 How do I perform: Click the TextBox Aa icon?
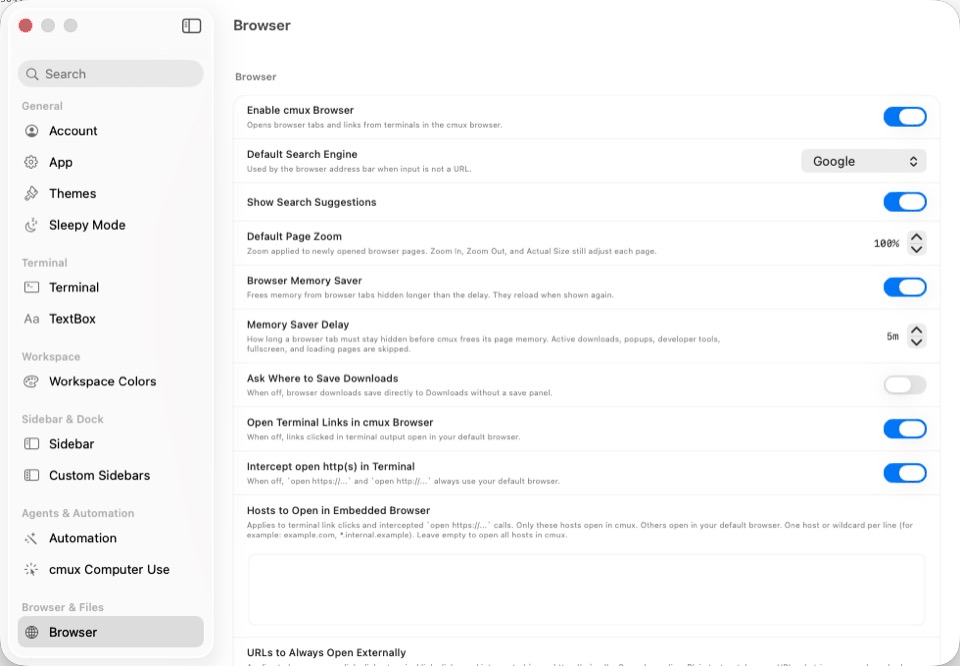coord(31,319)
